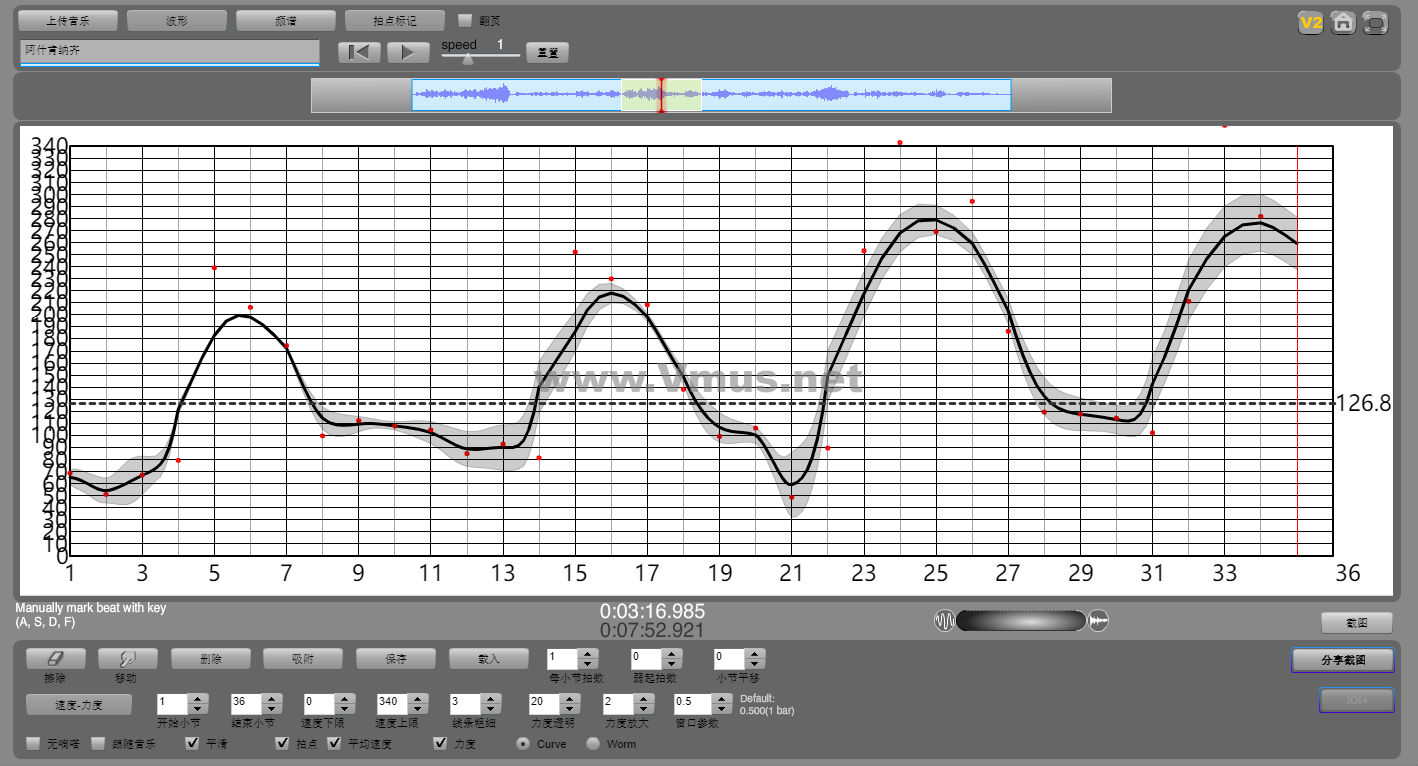This screenshot has height=766, width=1418.
Task: Increase the 每小节拍数 beats per bar value
Action: tap(588, 654)
